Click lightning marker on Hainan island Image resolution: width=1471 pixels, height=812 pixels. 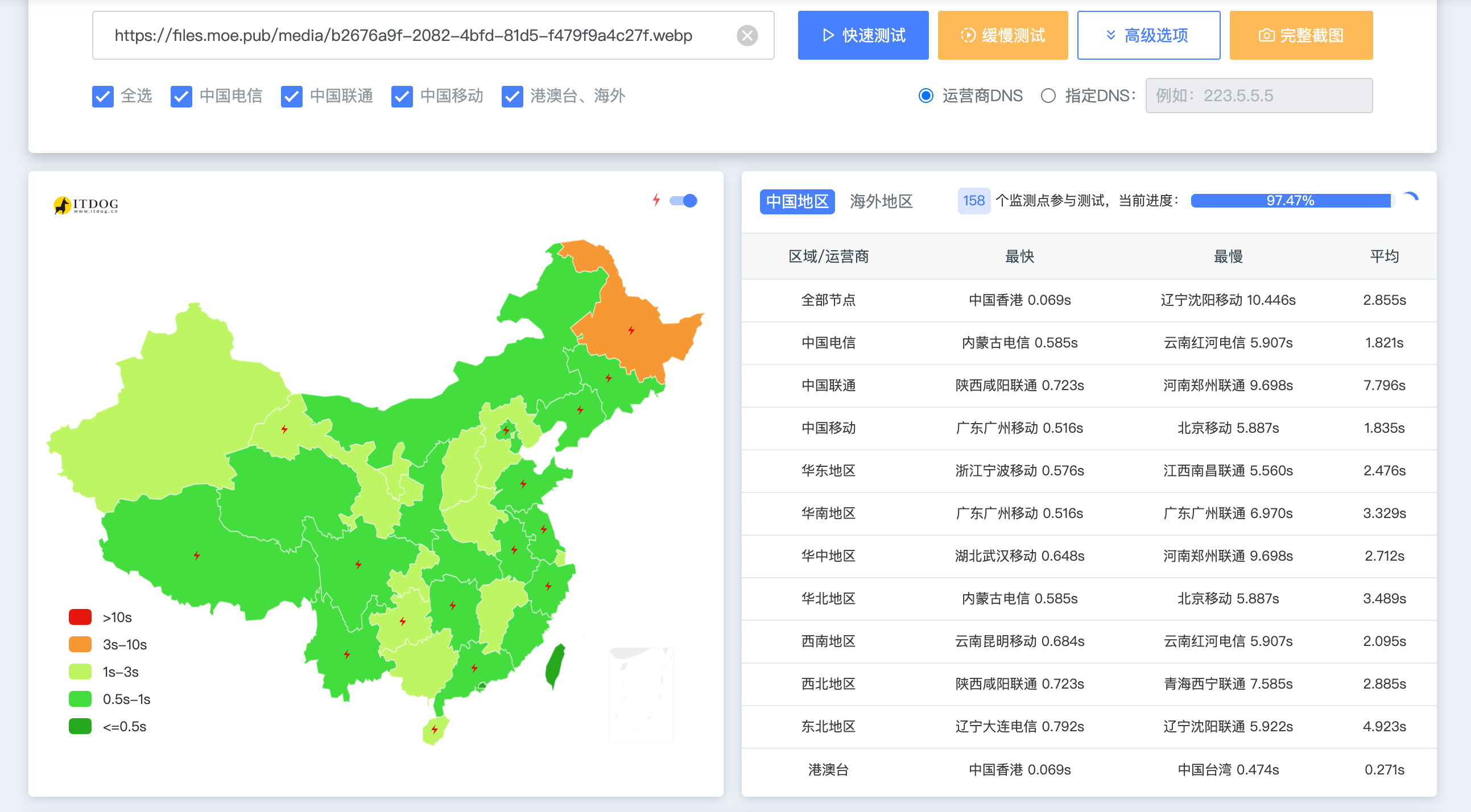pos(435,729)
